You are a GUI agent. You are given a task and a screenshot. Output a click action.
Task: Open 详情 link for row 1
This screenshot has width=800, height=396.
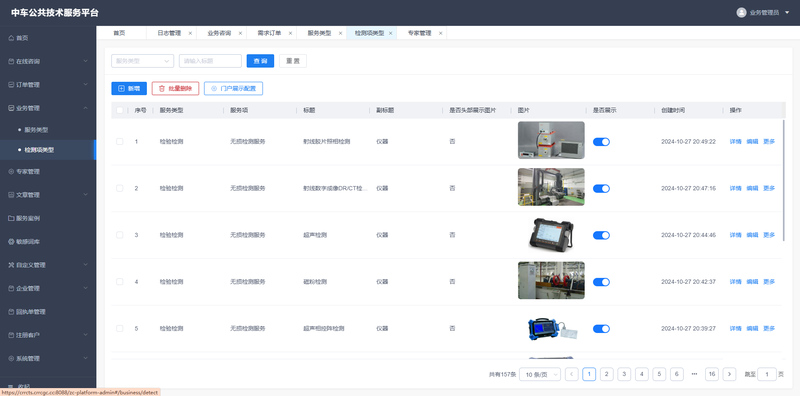click(x=735, y=141)
